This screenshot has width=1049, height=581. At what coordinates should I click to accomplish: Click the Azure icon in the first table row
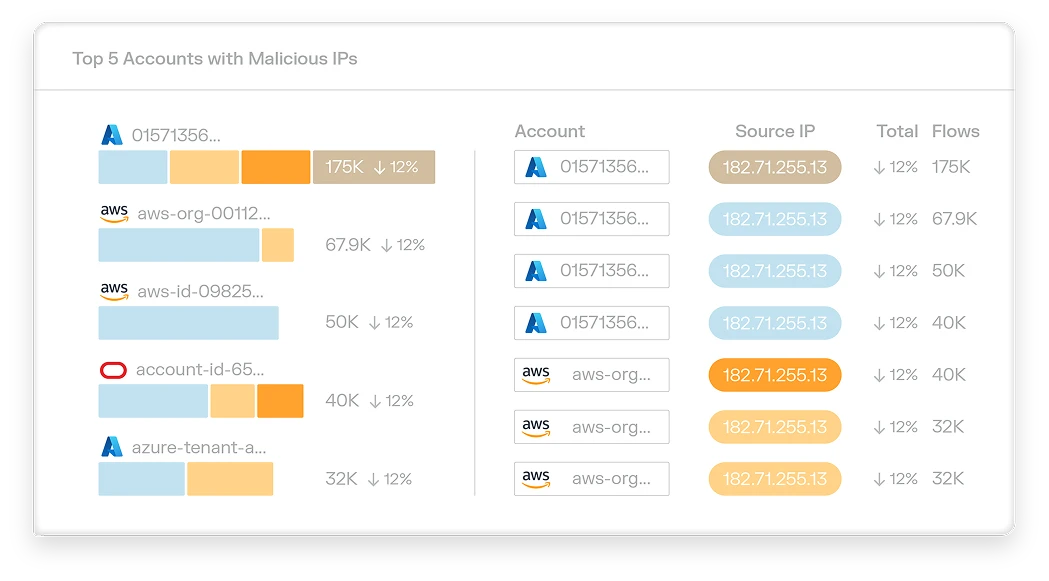pos(536,167)
